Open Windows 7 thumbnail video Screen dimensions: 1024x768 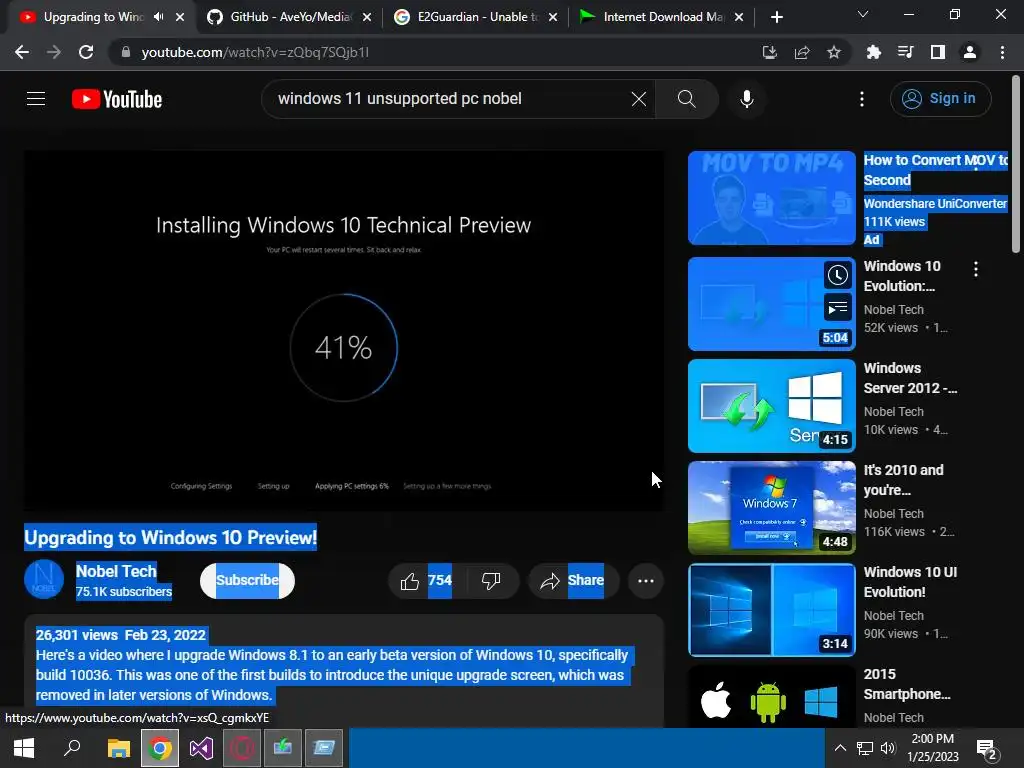click(x=771, y=507)
